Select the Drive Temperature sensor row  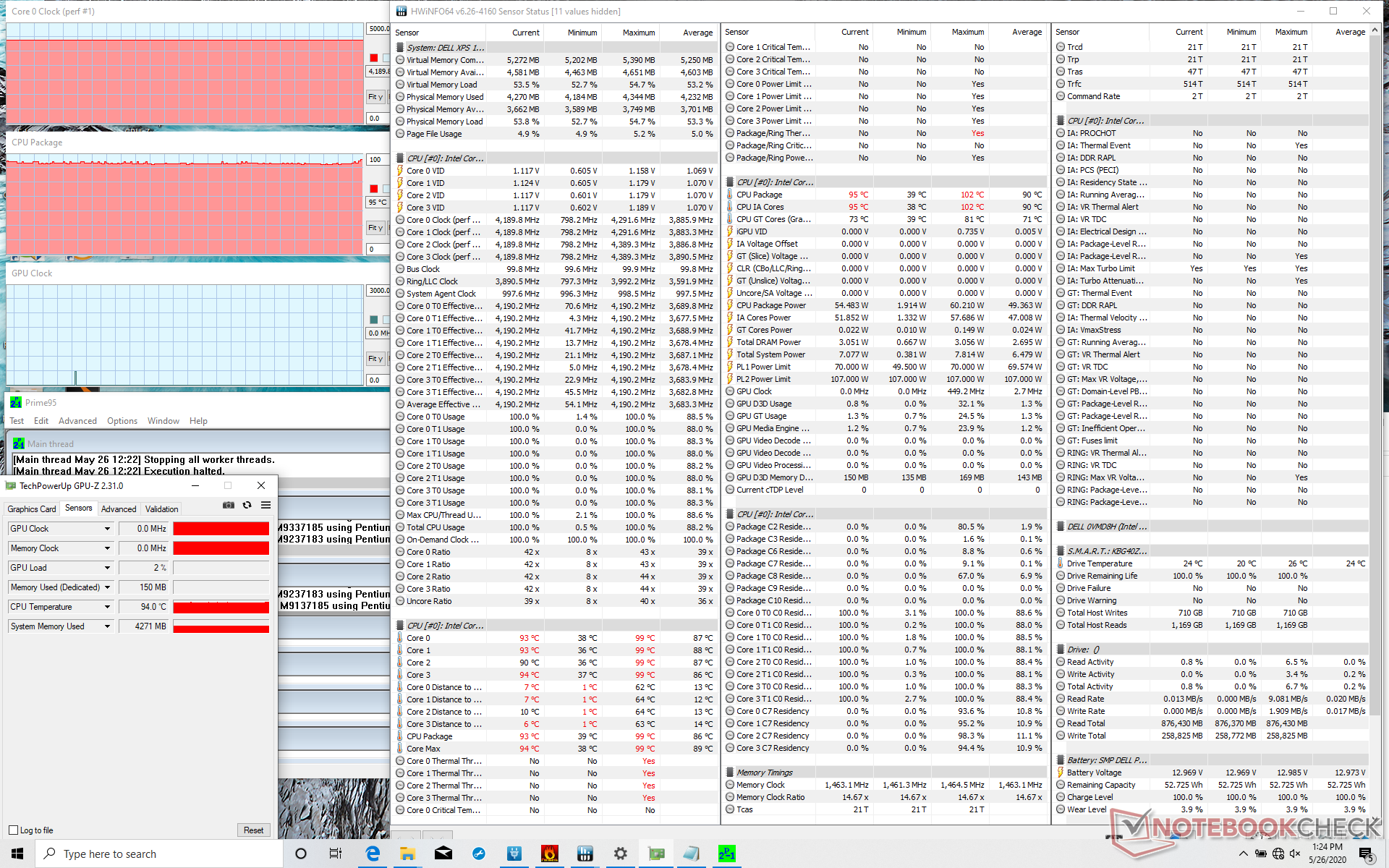[1212, 563]
